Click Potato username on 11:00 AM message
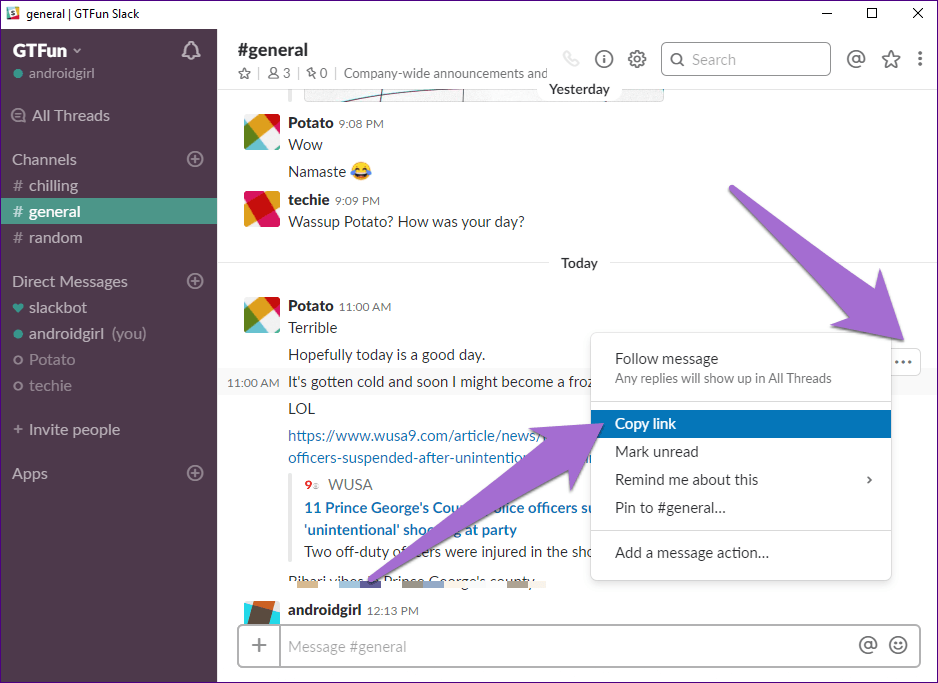 coord(310,306)
